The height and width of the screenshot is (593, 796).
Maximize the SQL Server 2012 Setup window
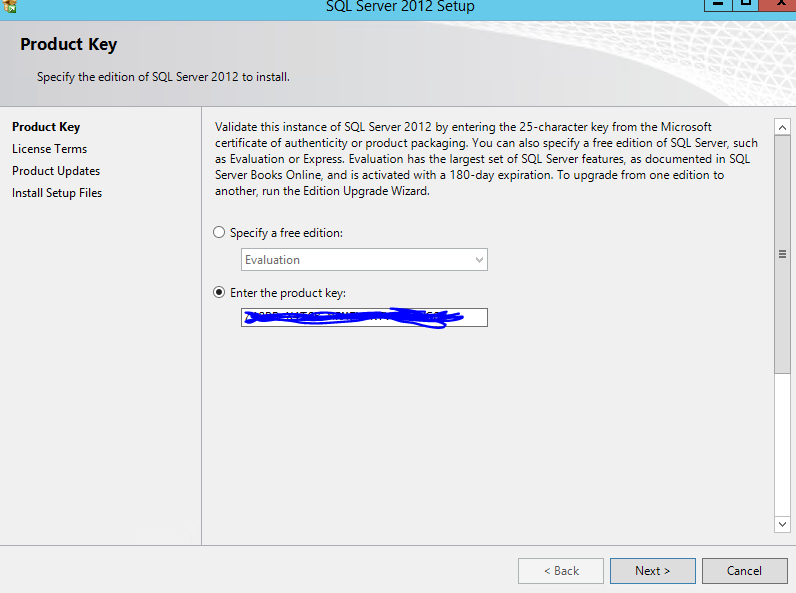745,5
